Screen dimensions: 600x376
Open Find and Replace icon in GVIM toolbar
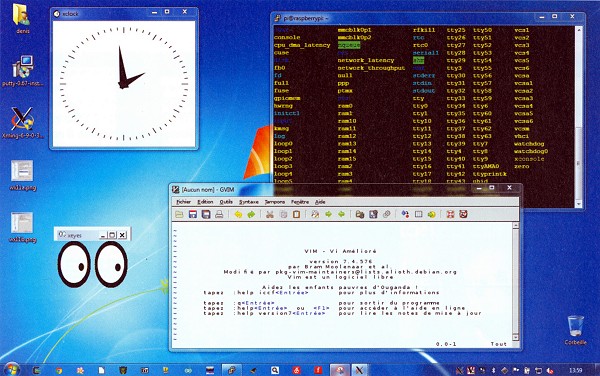(x=315, y=214)
